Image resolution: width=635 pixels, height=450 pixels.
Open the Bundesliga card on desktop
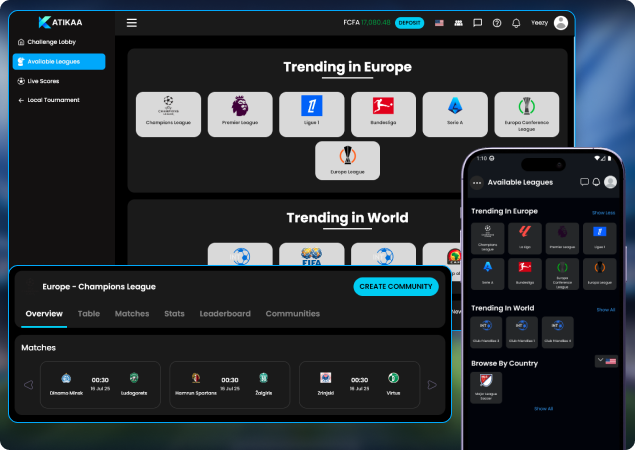click(384, 114)
